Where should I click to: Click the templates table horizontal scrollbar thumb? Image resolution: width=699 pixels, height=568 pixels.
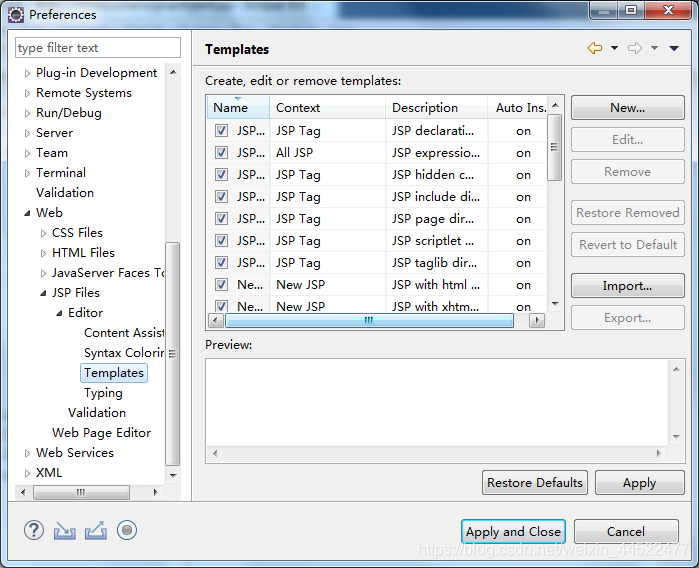click(x=369, y=320)
